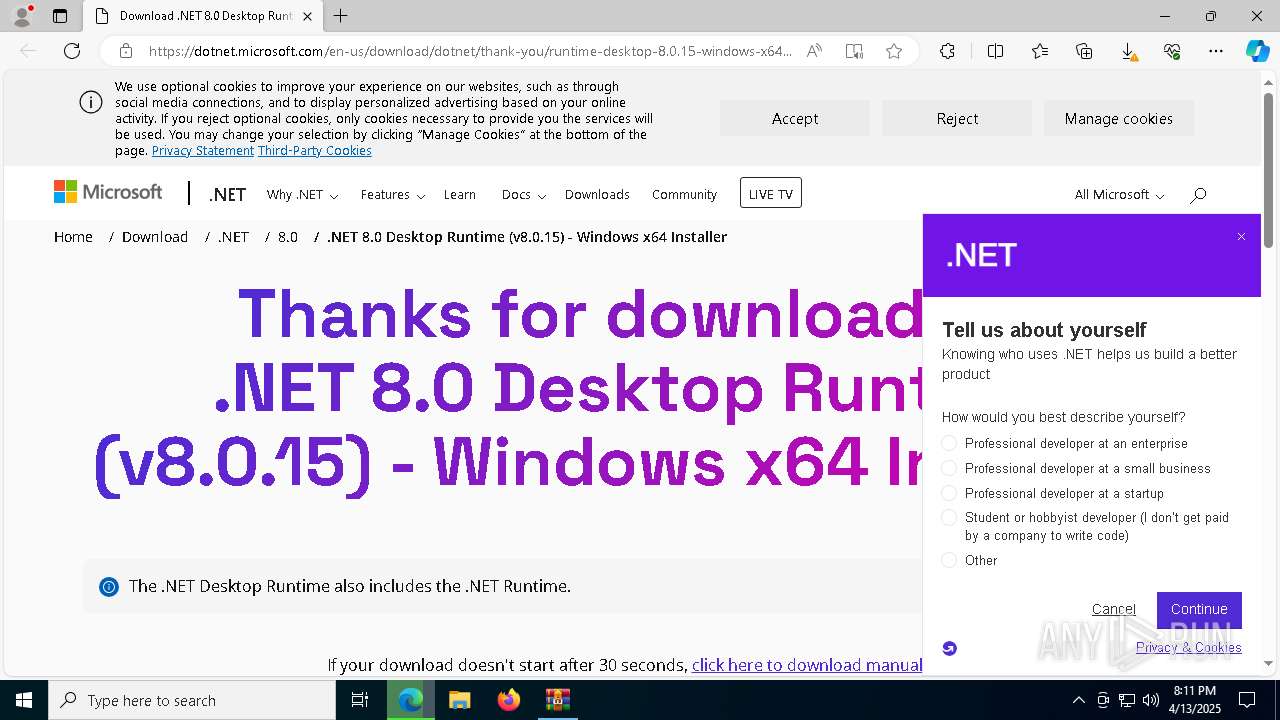Viewport: 1280px width, 720px height.
Task: Cancel the survey
Action: coord(1114,609)
